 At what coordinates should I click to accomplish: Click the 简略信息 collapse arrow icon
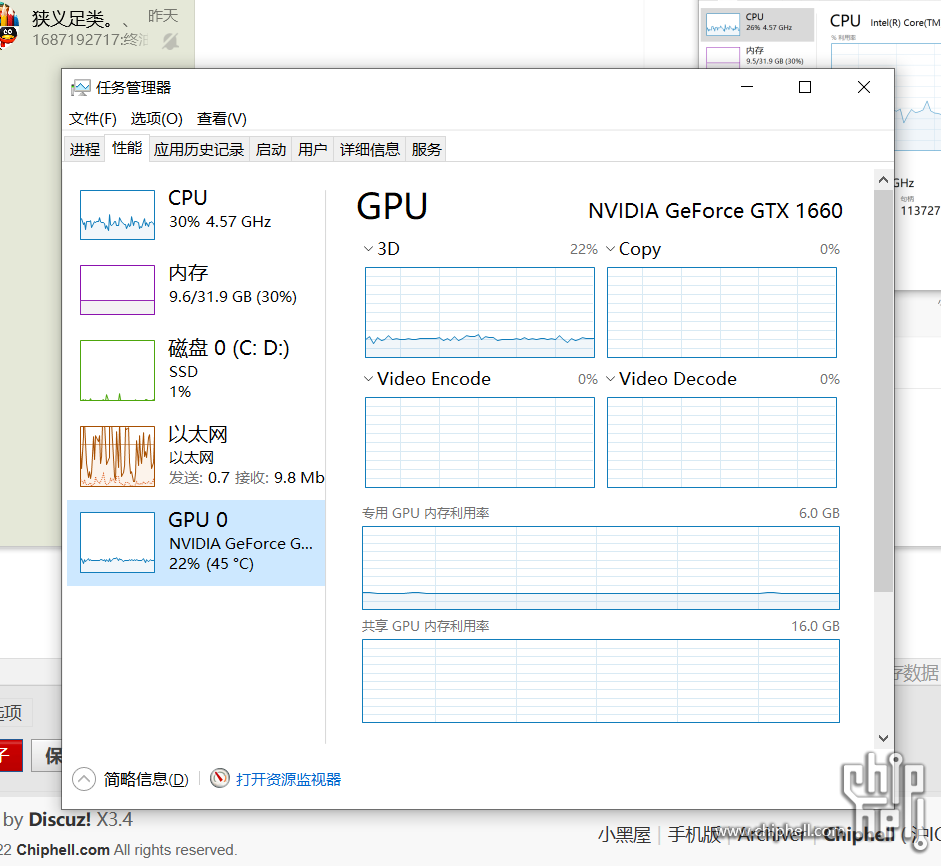point(84,780)
